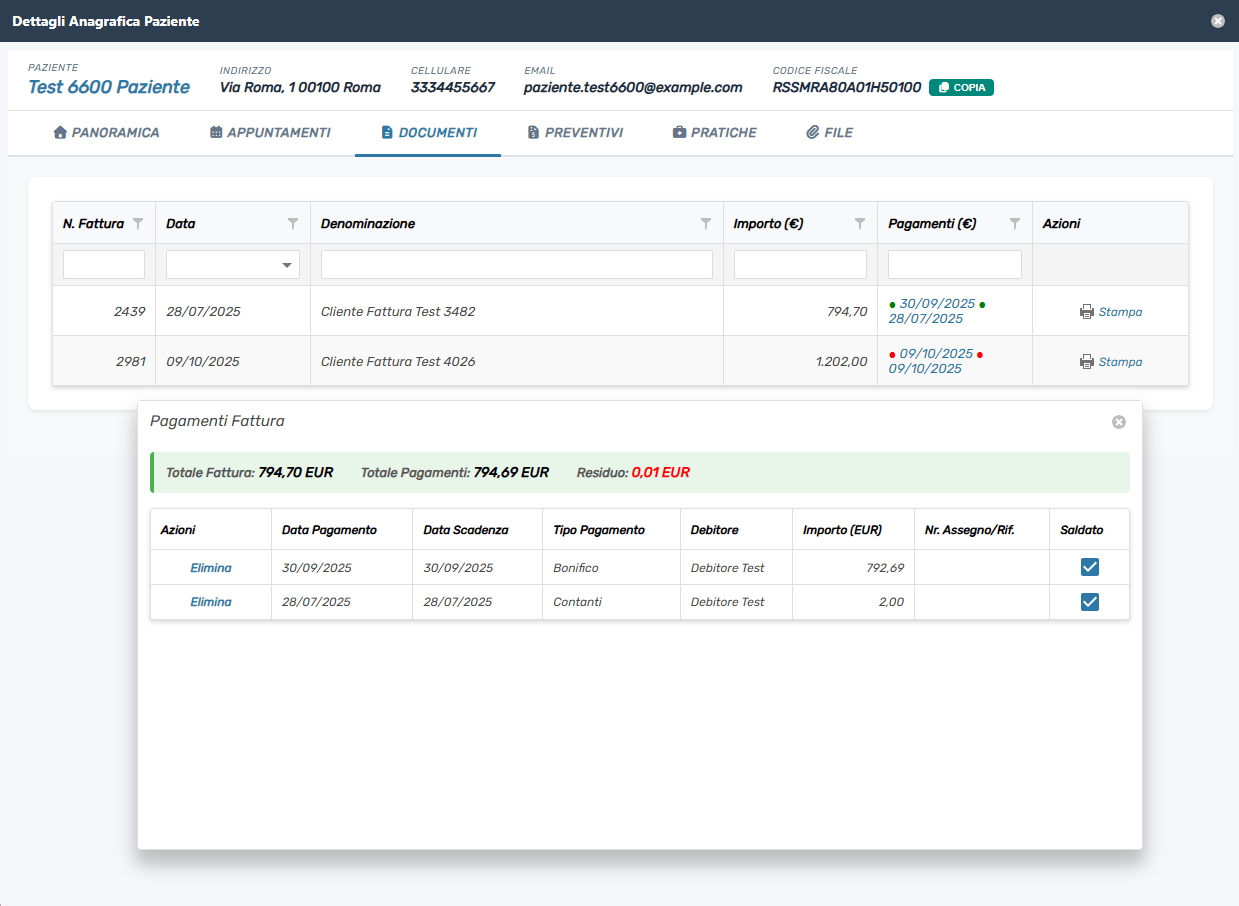Click printer icon for invoice 2439
The width and height of the screenshot is (1239, 906).
[x=1087, y=312]
